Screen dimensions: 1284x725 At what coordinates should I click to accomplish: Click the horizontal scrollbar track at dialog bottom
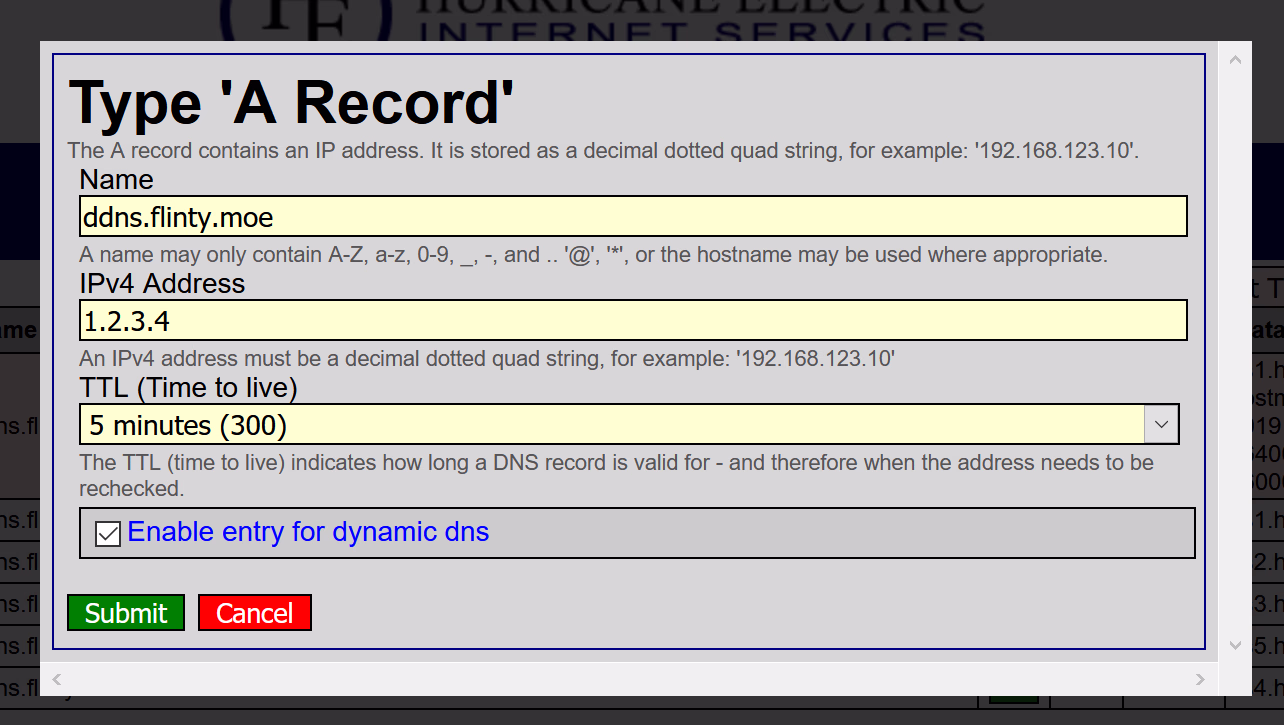[x=630, y=680]
